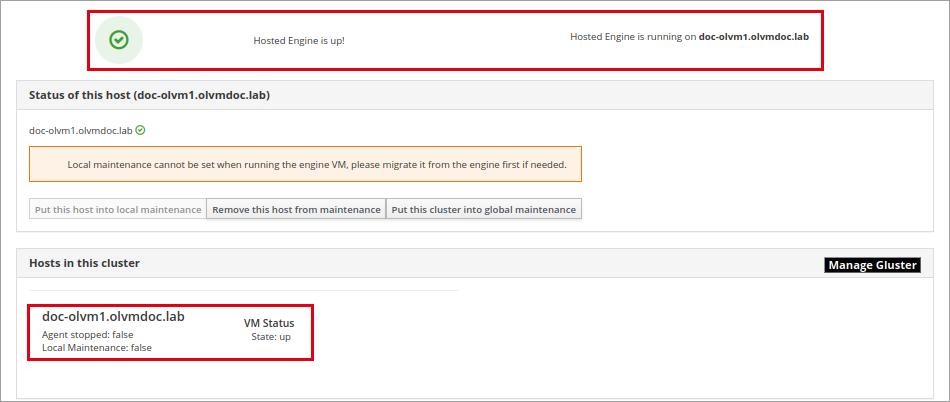Open the Manage Gluster button
950x402 pixels.
point(872,265)
